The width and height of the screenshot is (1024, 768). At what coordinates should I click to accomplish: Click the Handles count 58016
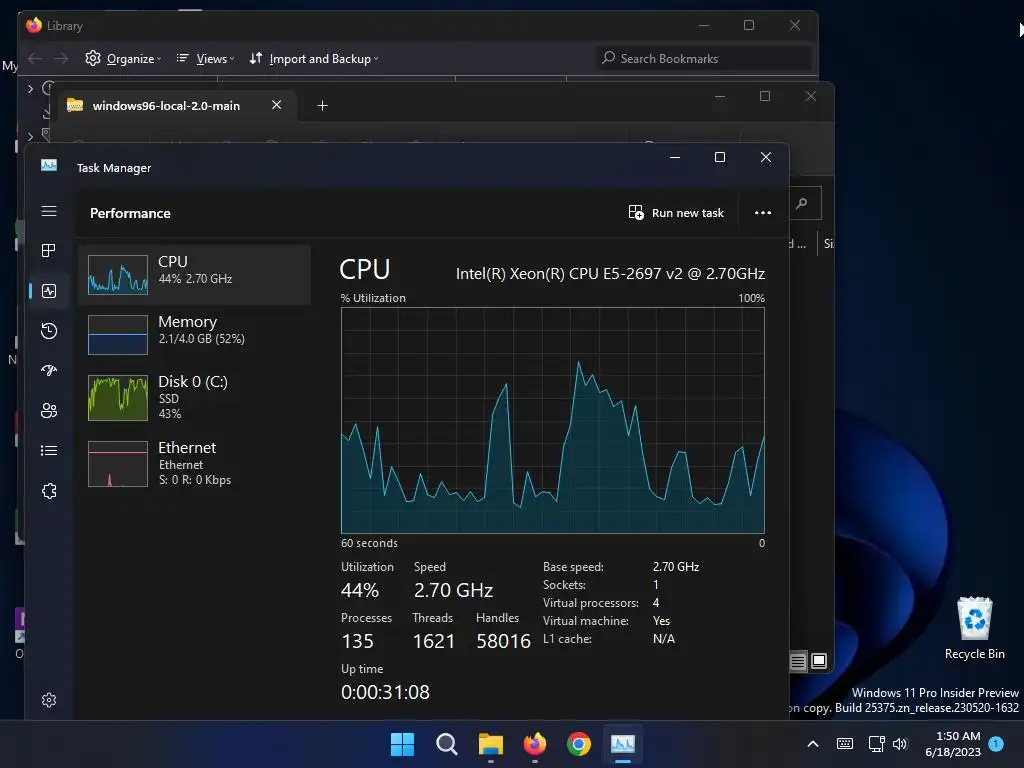(x=504, y=641)
